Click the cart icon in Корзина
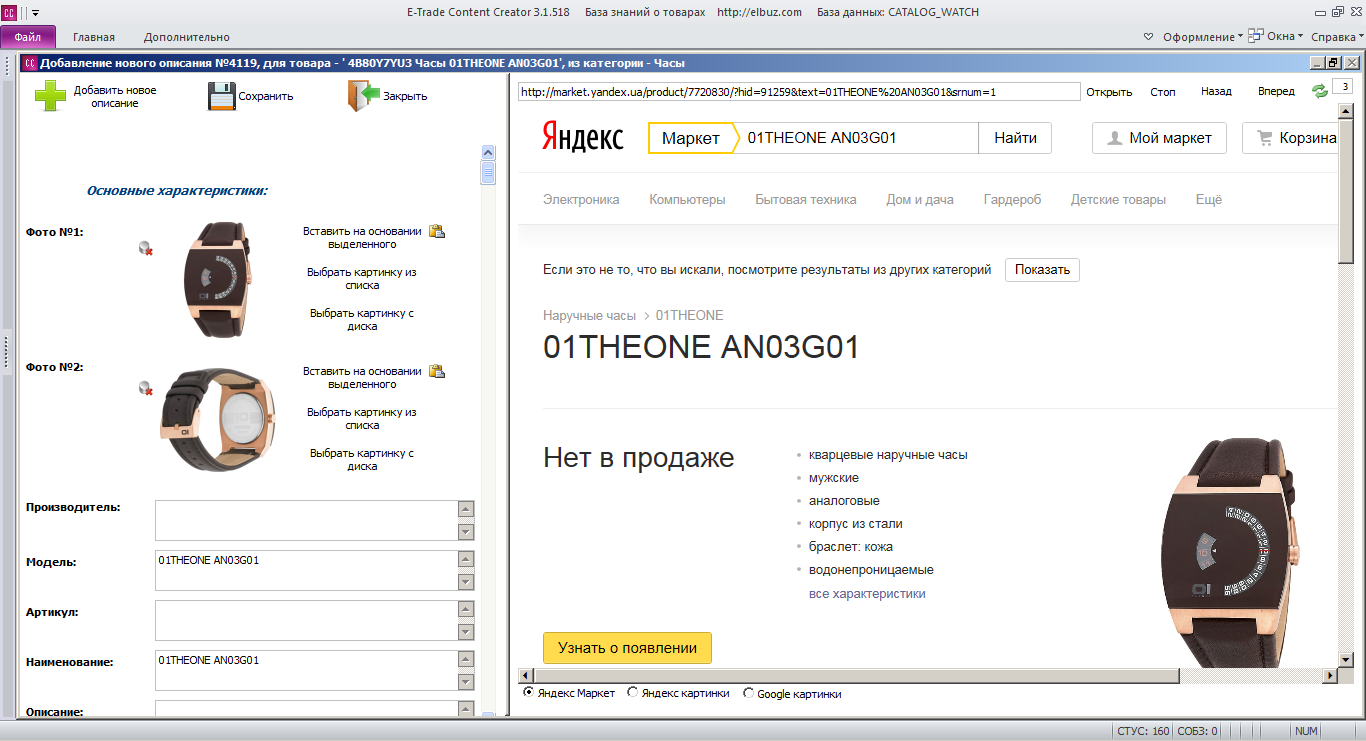The width and height of the screenshot is (1366, 741). [1265, 139]
